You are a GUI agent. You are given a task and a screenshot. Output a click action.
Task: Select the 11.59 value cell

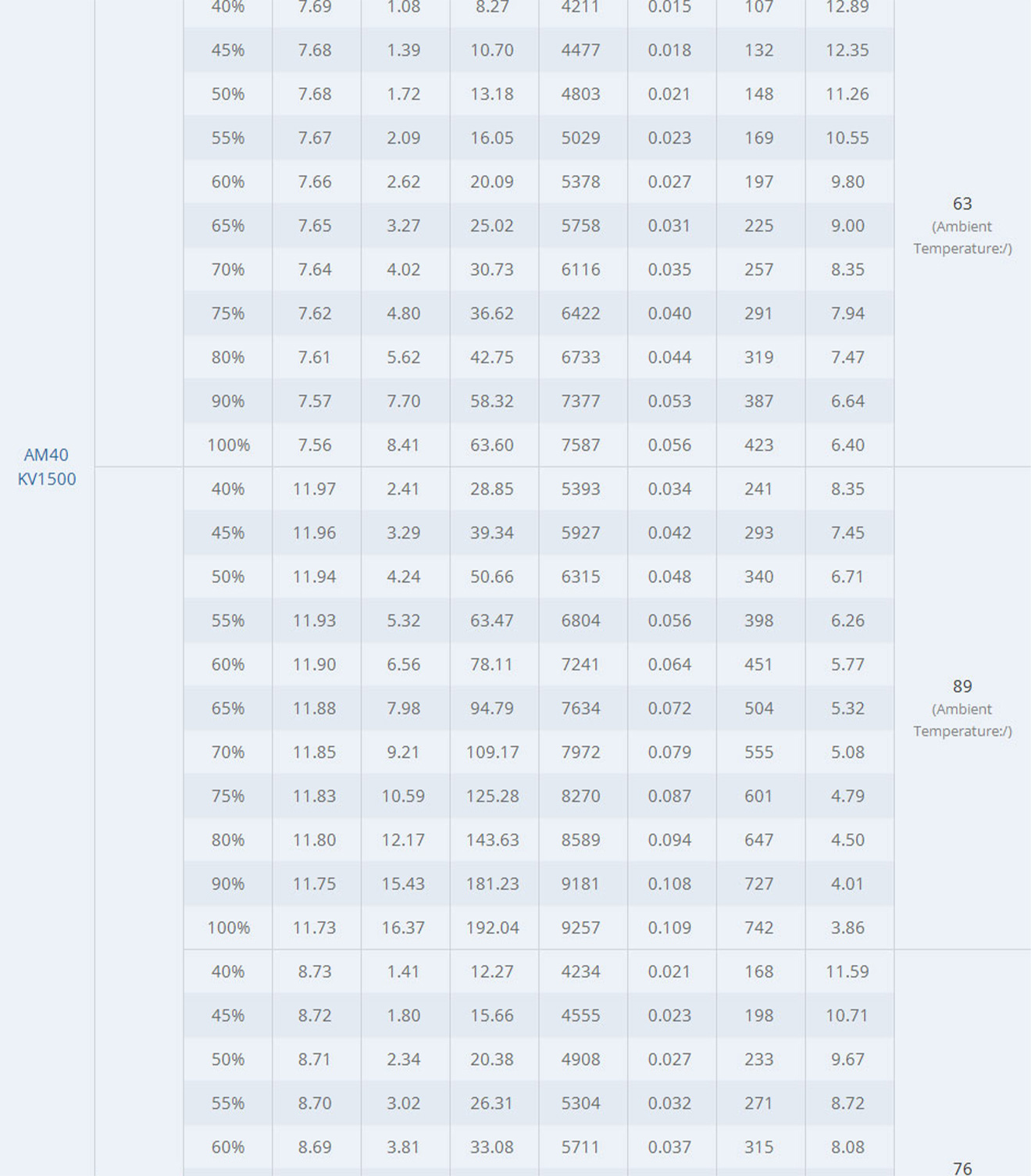(x=847, y=971)
